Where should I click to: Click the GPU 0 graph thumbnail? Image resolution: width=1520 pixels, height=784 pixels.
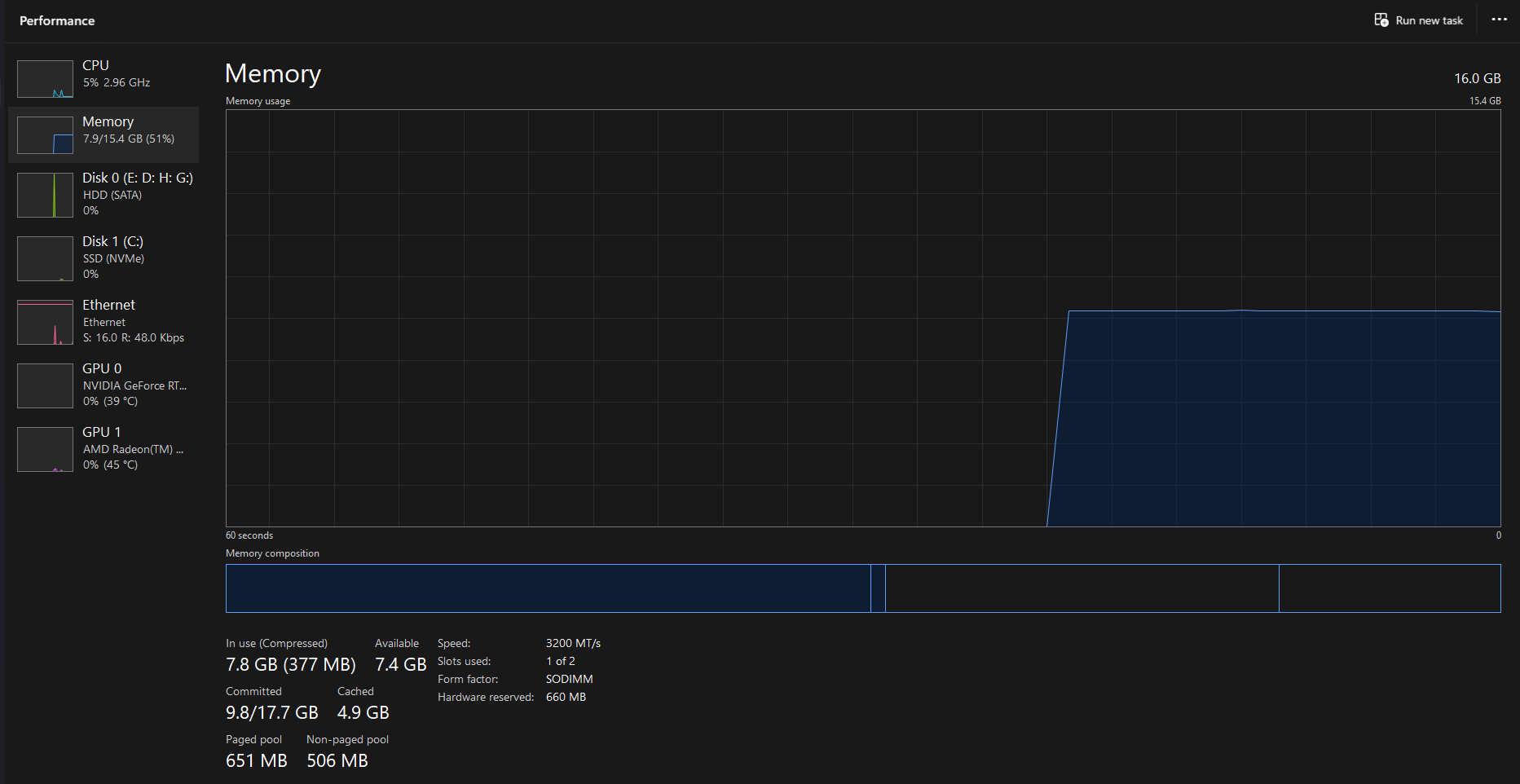tap(46, 385)
